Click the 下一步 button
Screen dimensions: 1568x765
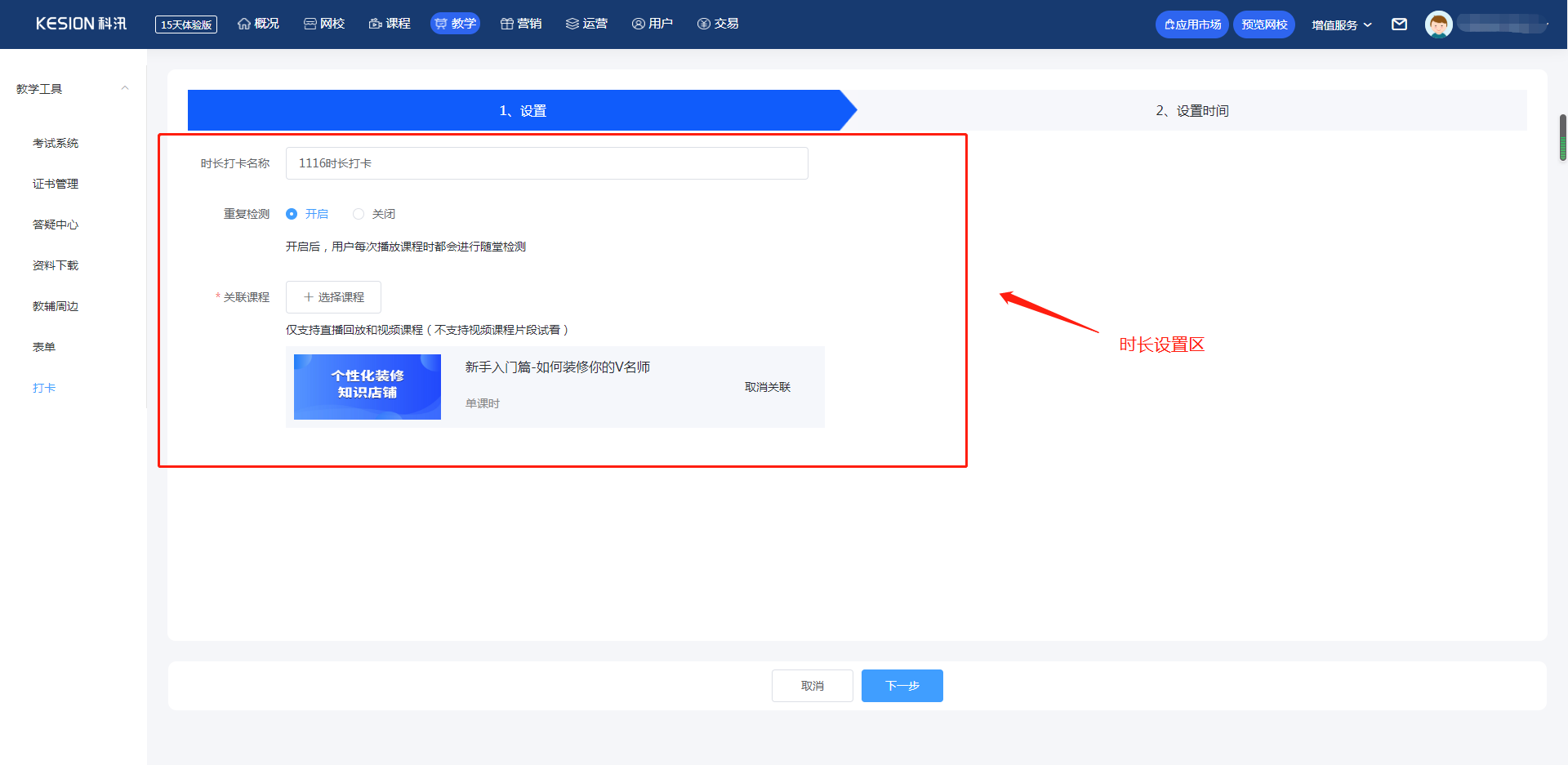902,686
